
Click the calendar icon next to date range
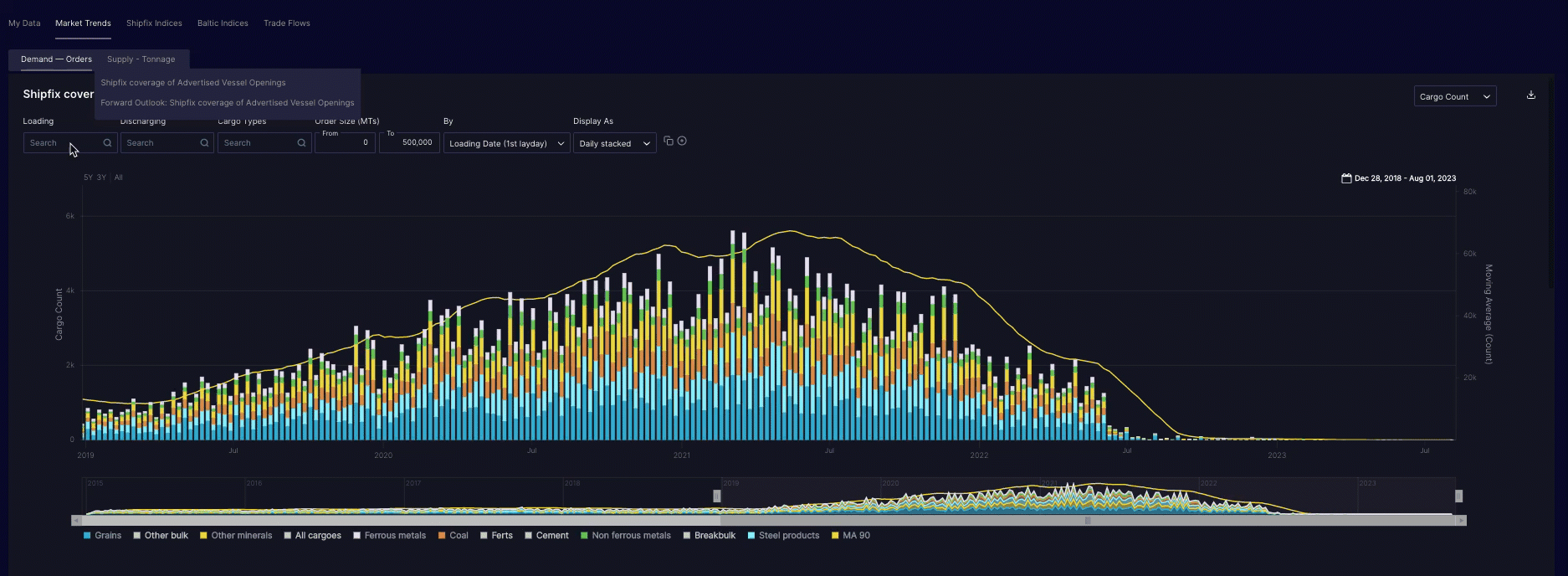(1346, 178)
